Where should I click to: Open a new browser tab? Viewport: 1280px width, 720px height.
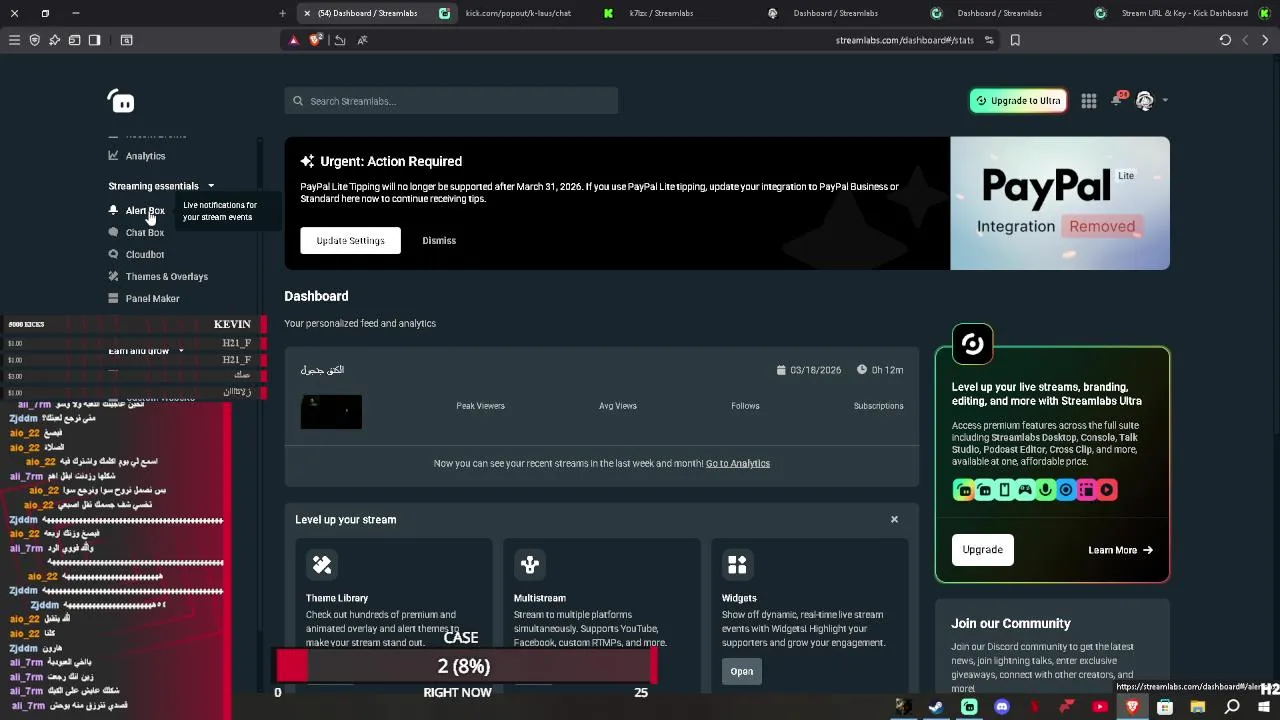coord(282,13)
